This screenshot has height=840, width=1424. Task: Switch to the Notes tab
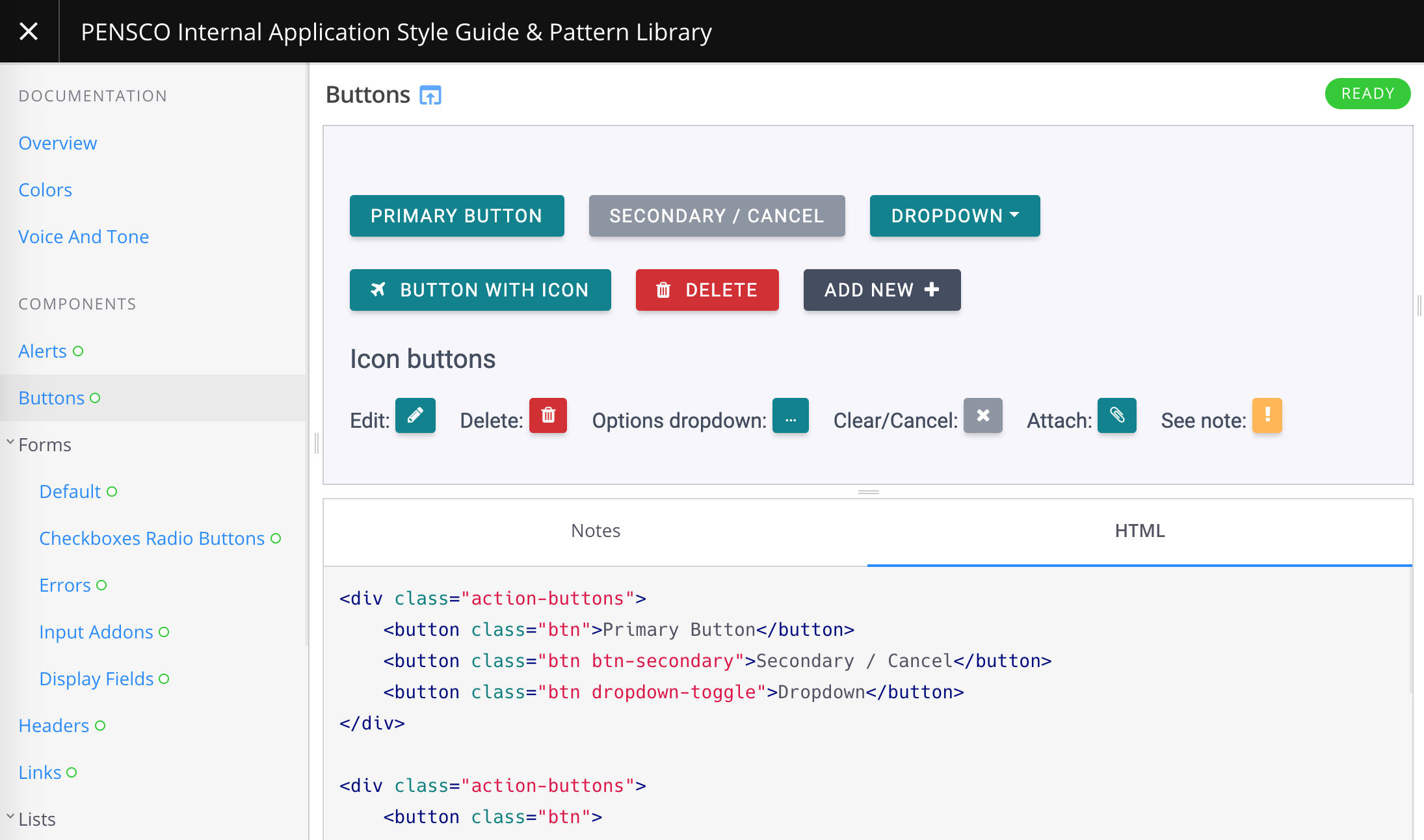596,531
